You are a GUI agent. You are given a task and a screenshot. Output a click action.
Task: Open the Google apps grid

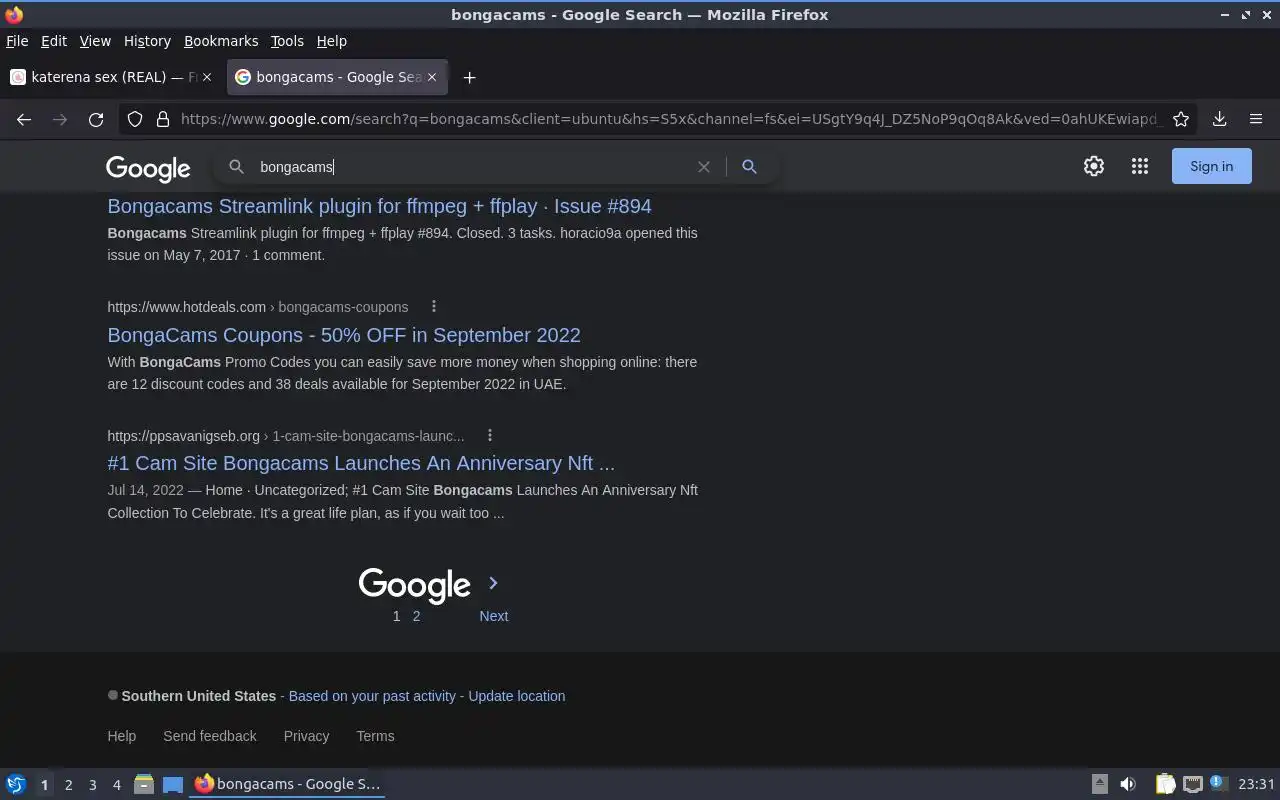tap(1140, 166)
